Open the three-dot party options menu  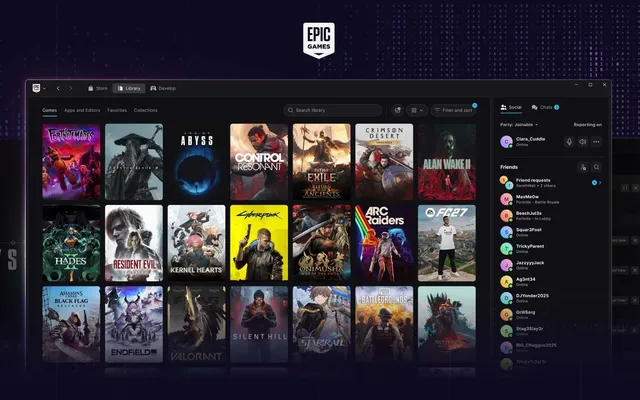[596, 142]
